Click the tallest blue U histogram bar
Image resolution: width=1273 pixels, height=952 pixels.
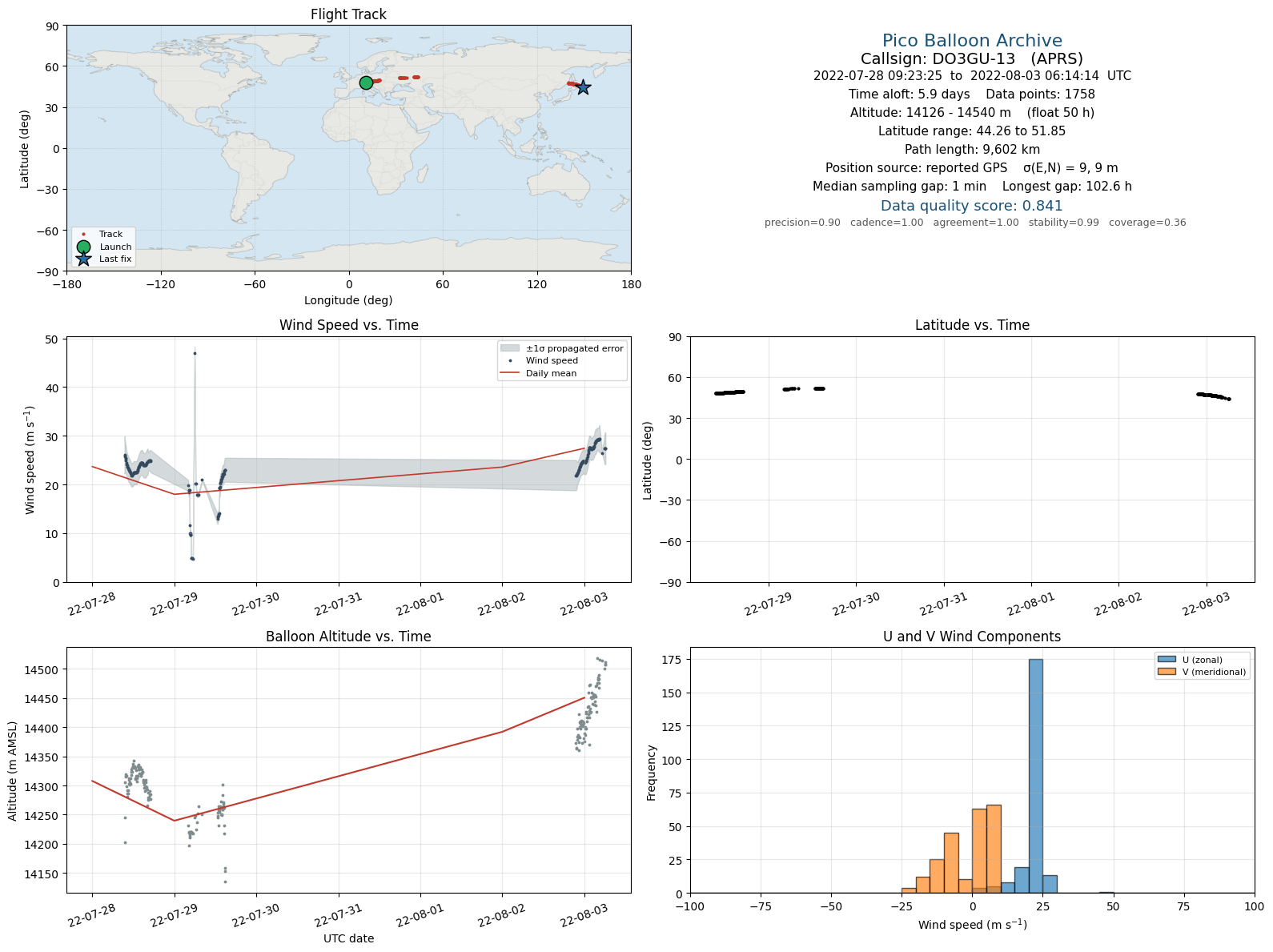[1036, 776]
